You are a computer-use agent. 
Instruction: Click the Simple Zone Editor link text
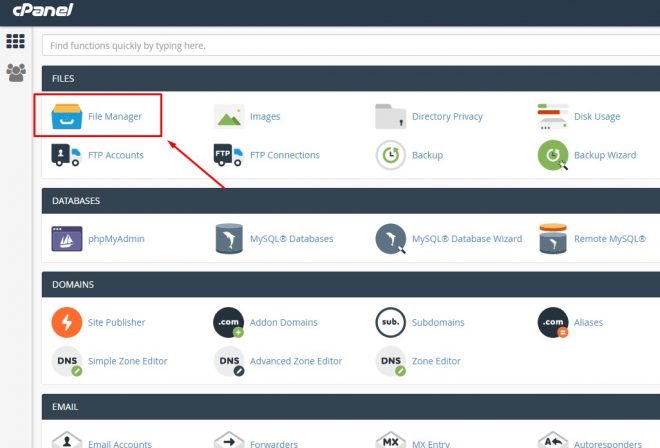128,361
